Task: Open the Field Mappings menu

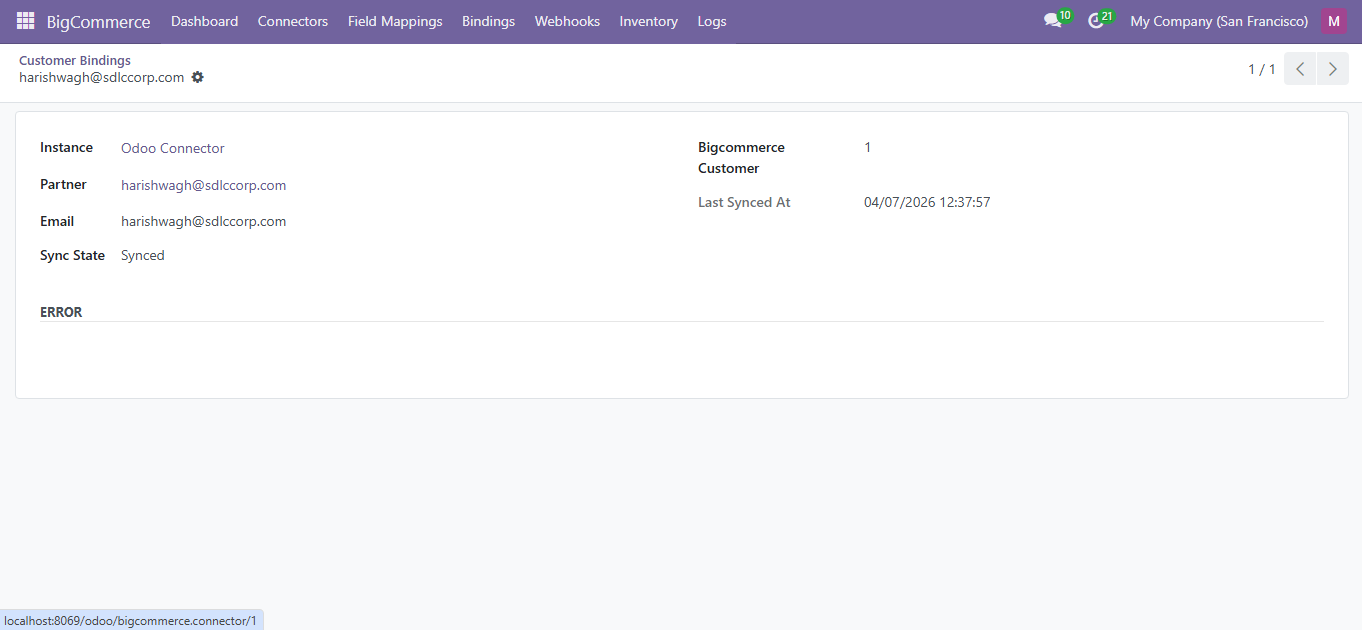Action: tap(395, 21)
